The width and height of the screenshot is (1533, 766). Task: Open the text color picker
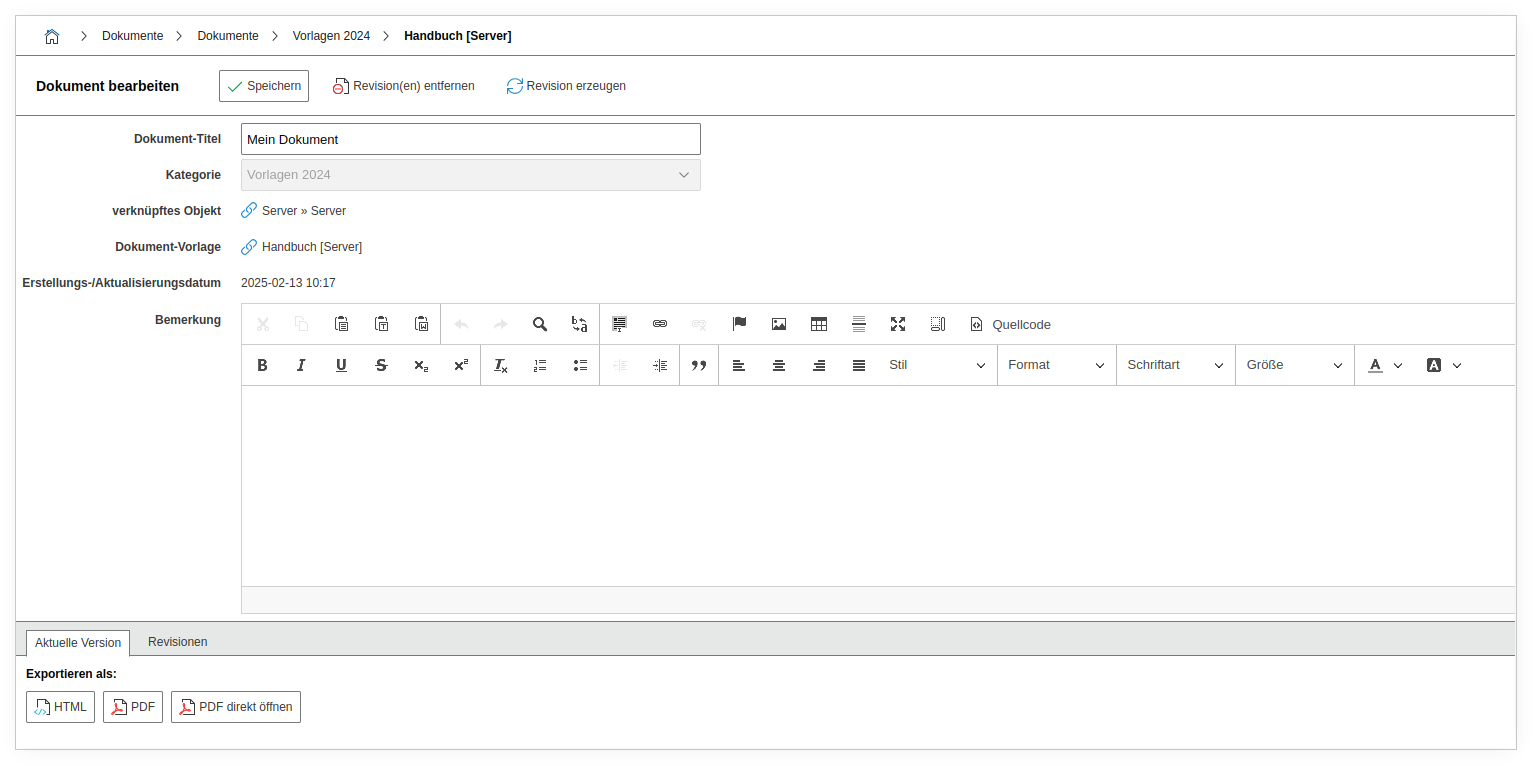point(1384,365)
